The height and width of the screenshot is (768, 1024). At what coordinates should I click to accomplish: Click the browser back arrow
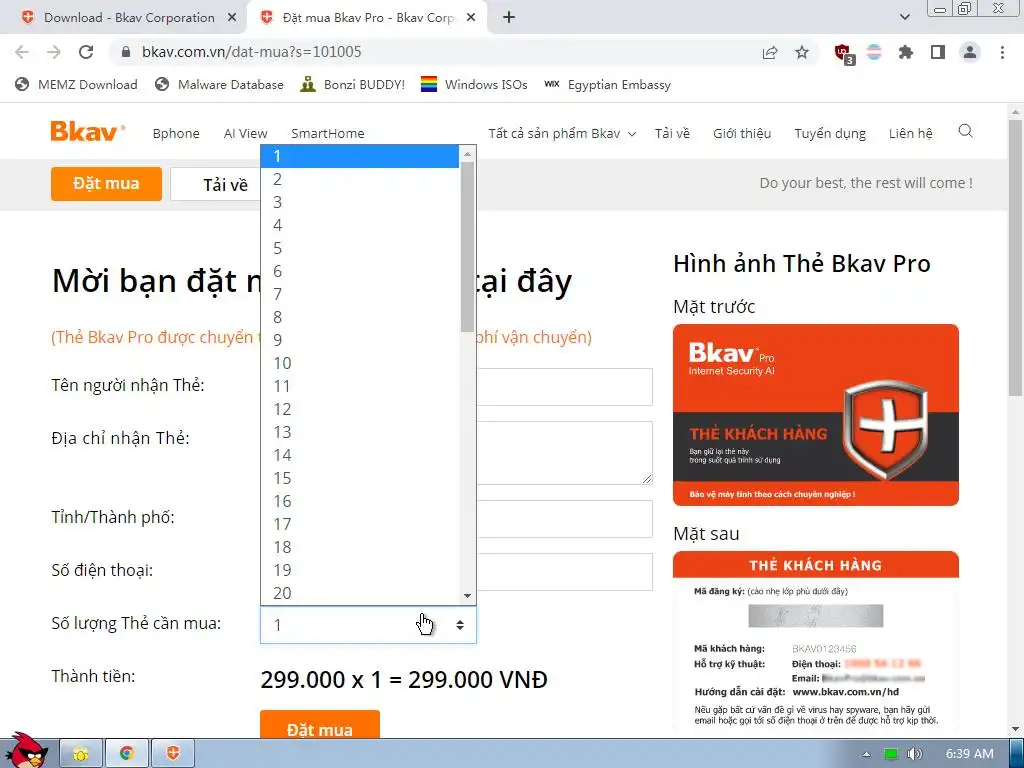[x=22, y=52]
